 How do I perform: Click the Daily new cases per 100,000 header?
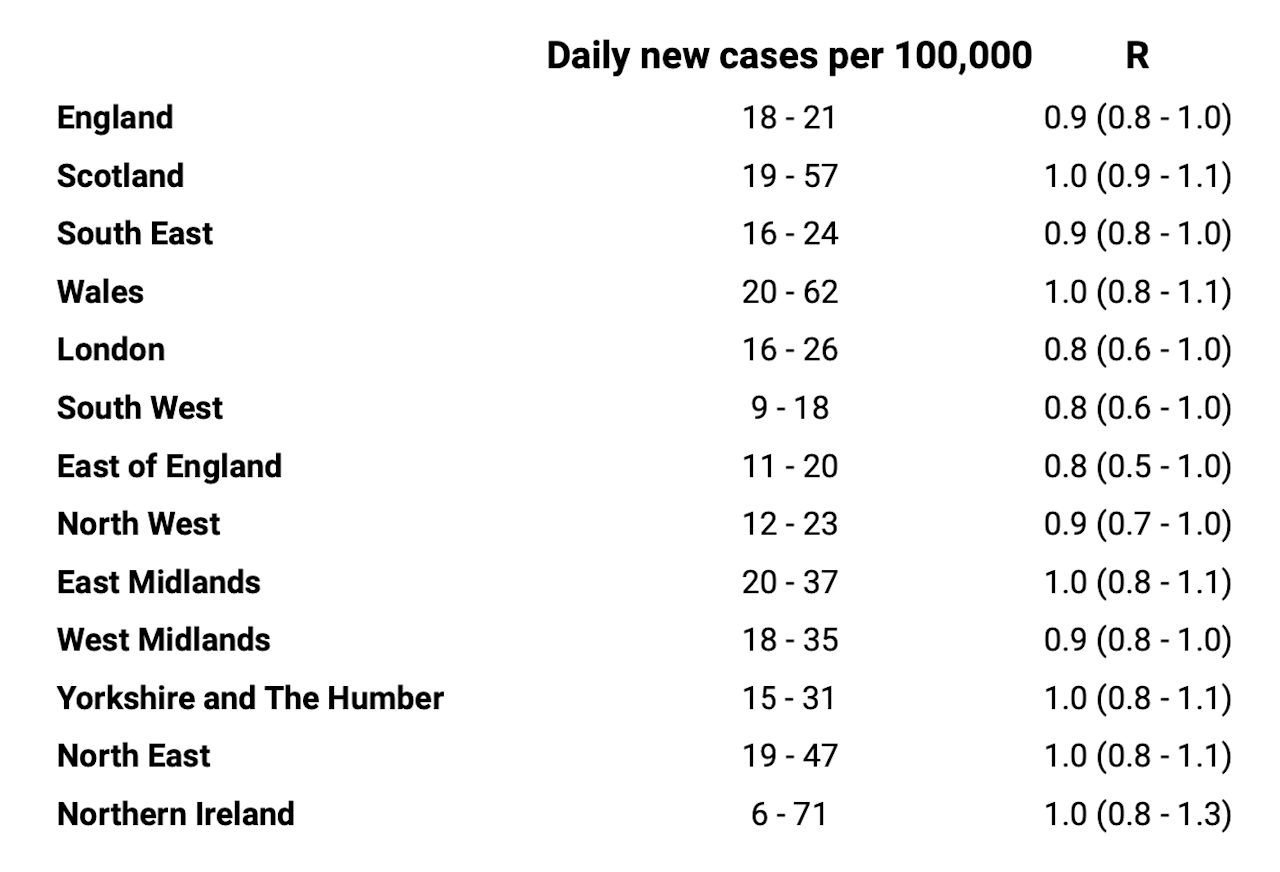click(789, 57)
